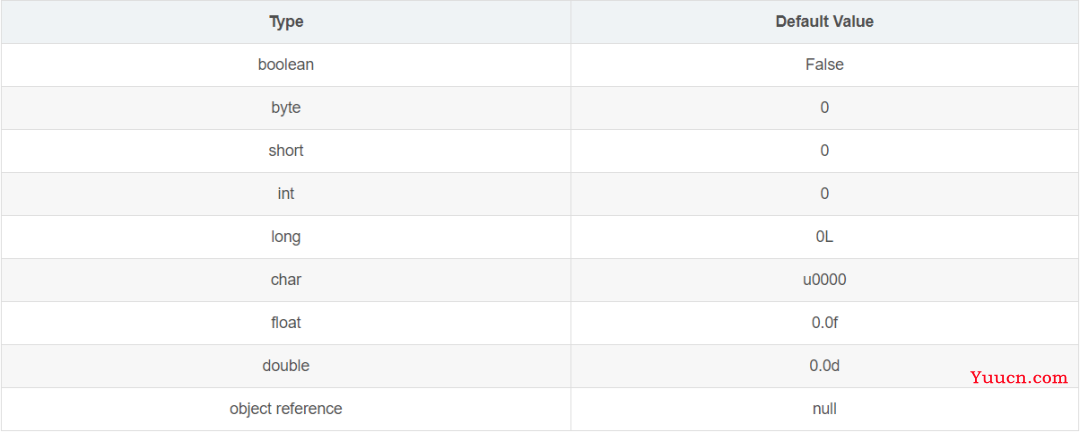The height and width of the screenshot is (432, 1080).
Task: Click the Yuucn.com watermark text
Action: coord(1019,378)
